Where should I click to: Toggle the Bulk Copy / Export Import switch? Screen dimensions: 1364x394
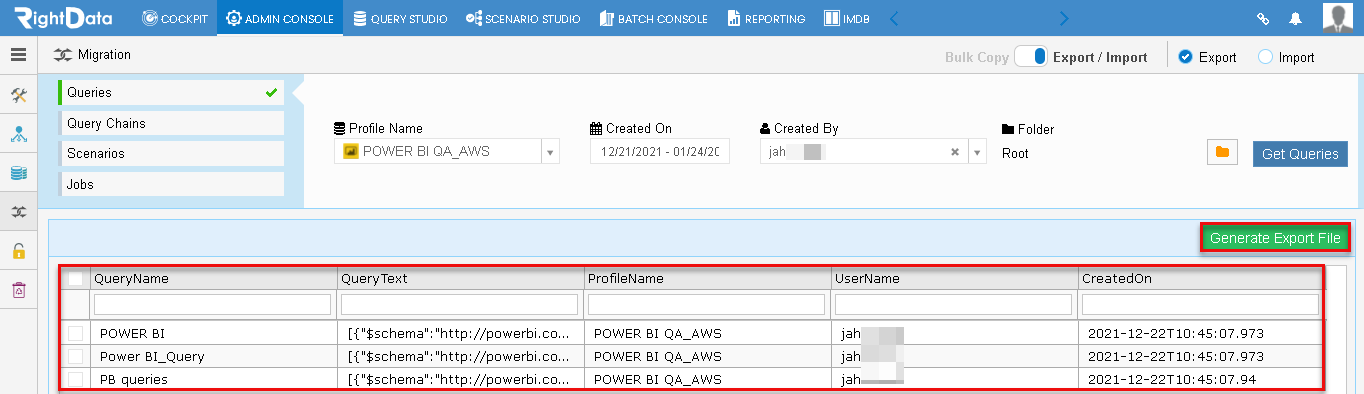tap(1030, 57)
